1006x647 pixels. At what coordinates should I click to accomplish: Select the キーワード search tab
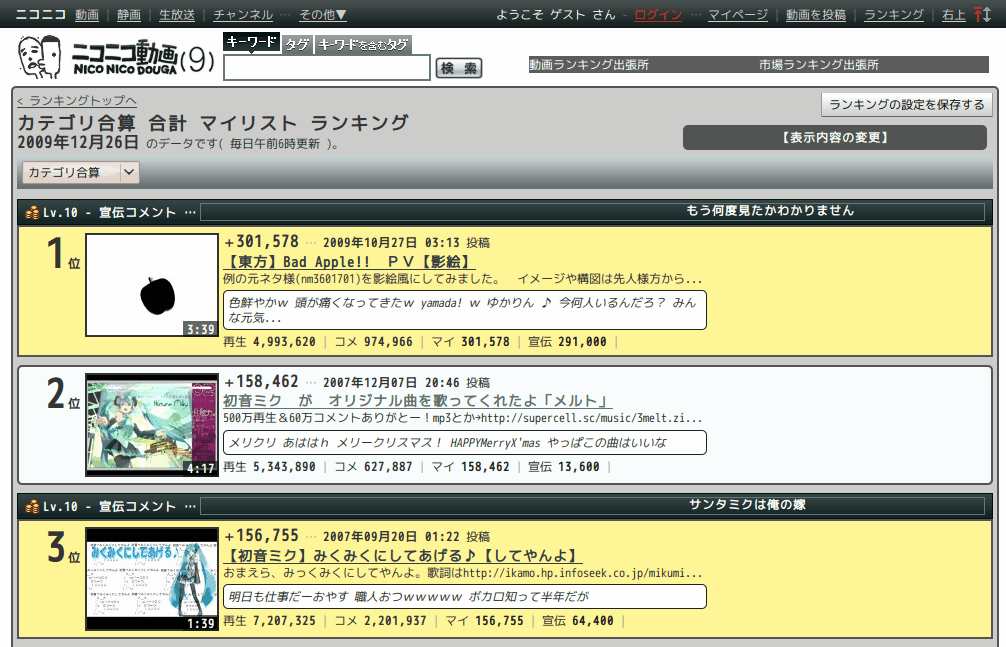pyautogui.click(x=252, y=42)
